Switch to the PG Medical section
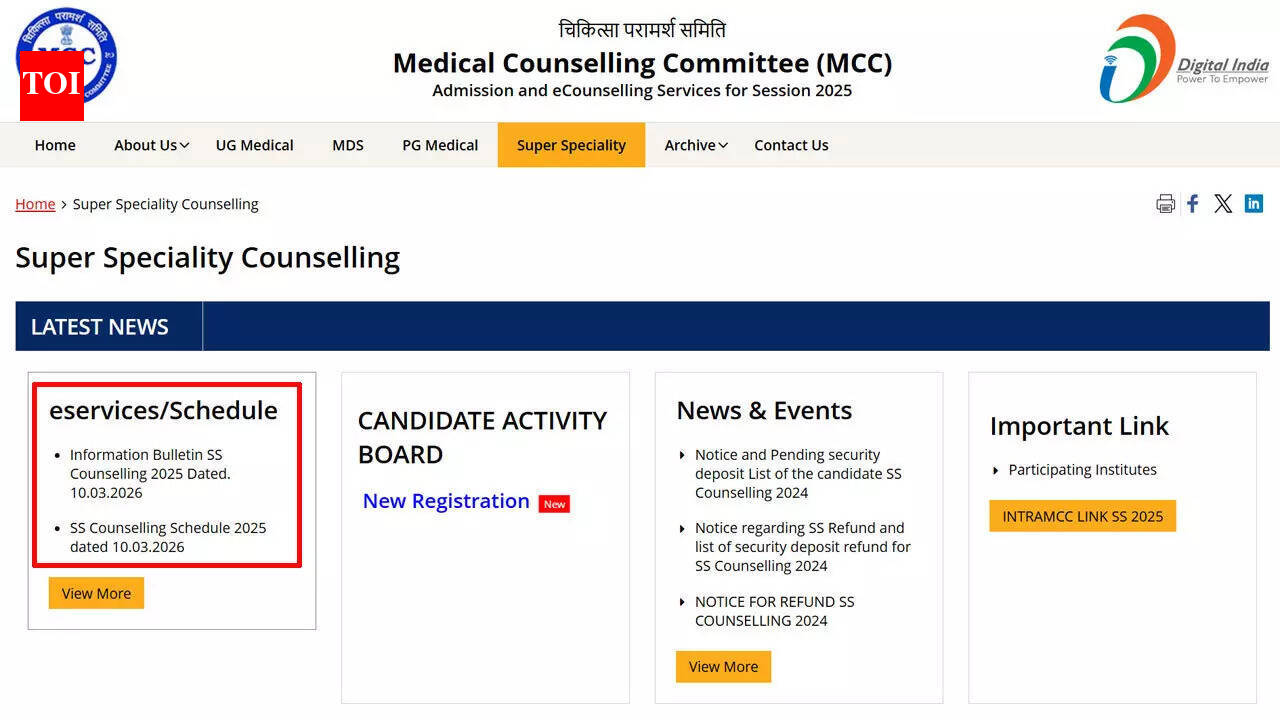Viewport: 1280px width, 720px height. tap(440, 145)
